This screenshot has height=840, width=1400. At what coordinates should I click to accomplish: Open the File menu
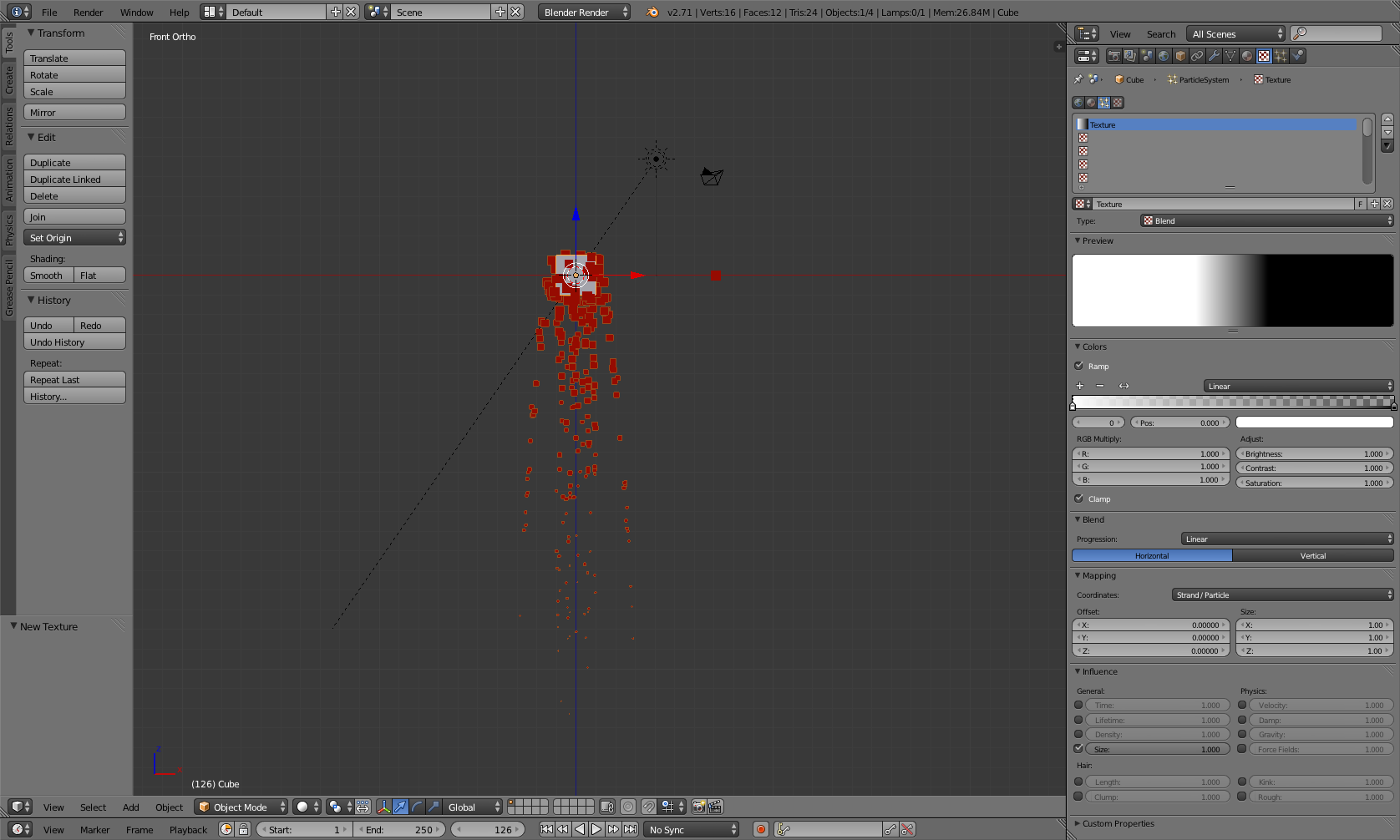49,12
